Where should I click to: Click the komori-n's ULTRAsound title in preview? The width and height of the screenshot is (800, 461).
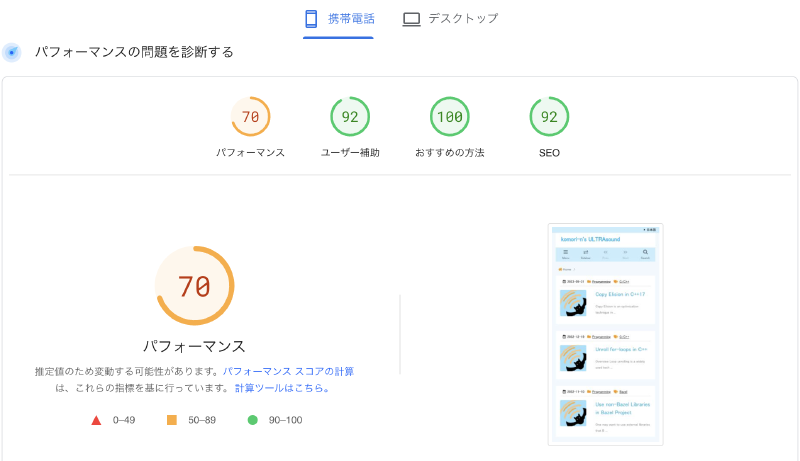590,239
